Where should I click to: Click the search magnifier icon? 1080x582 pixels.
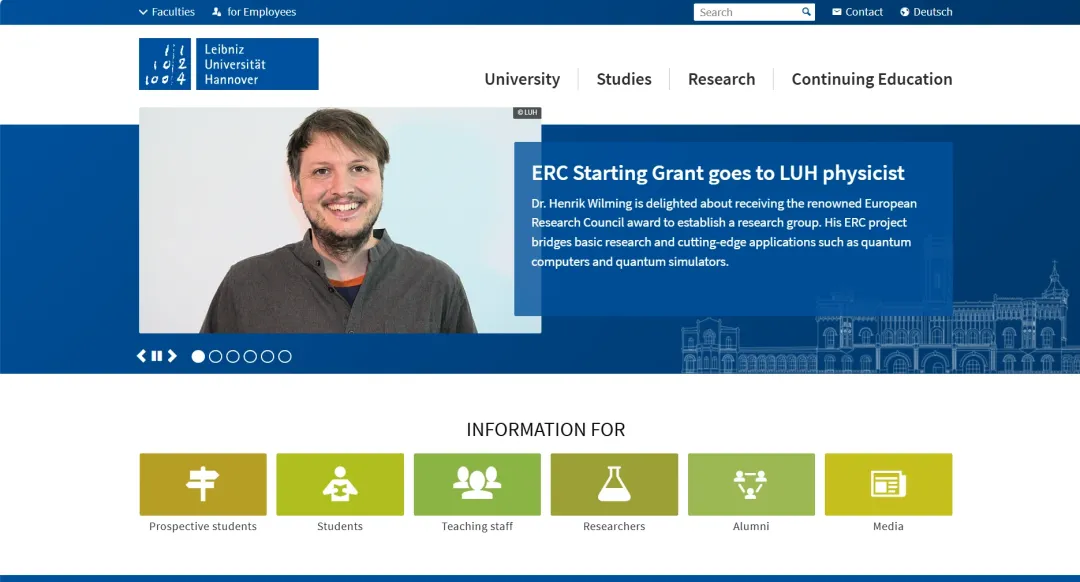[x=807, y=12]
